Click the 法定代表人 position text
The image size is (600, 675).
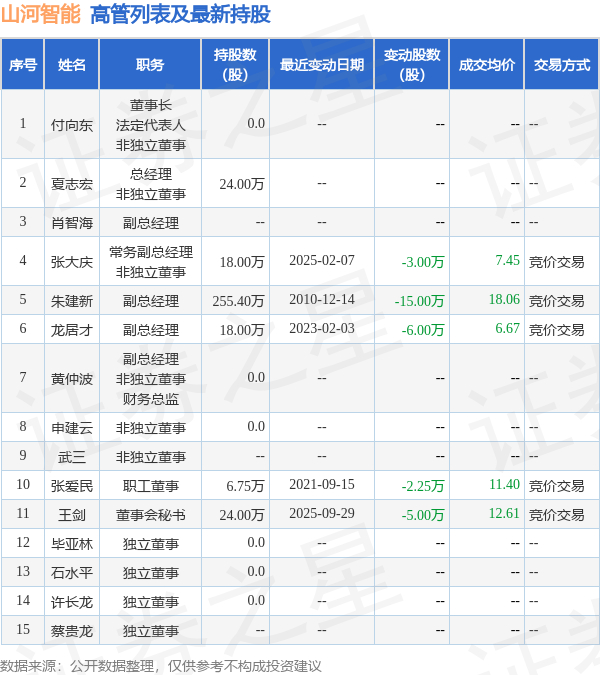[x=151, y=125]
